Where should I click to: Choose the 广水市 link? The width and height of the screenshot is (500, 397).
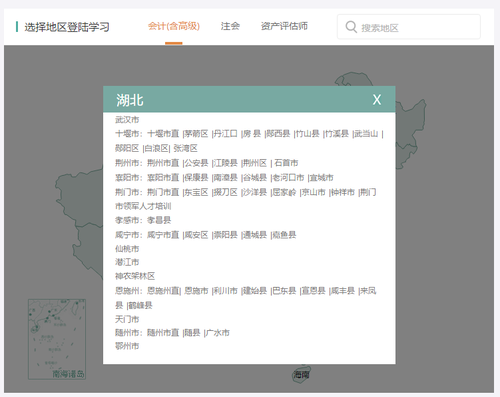pyautogui.click(x=218, y=333)
